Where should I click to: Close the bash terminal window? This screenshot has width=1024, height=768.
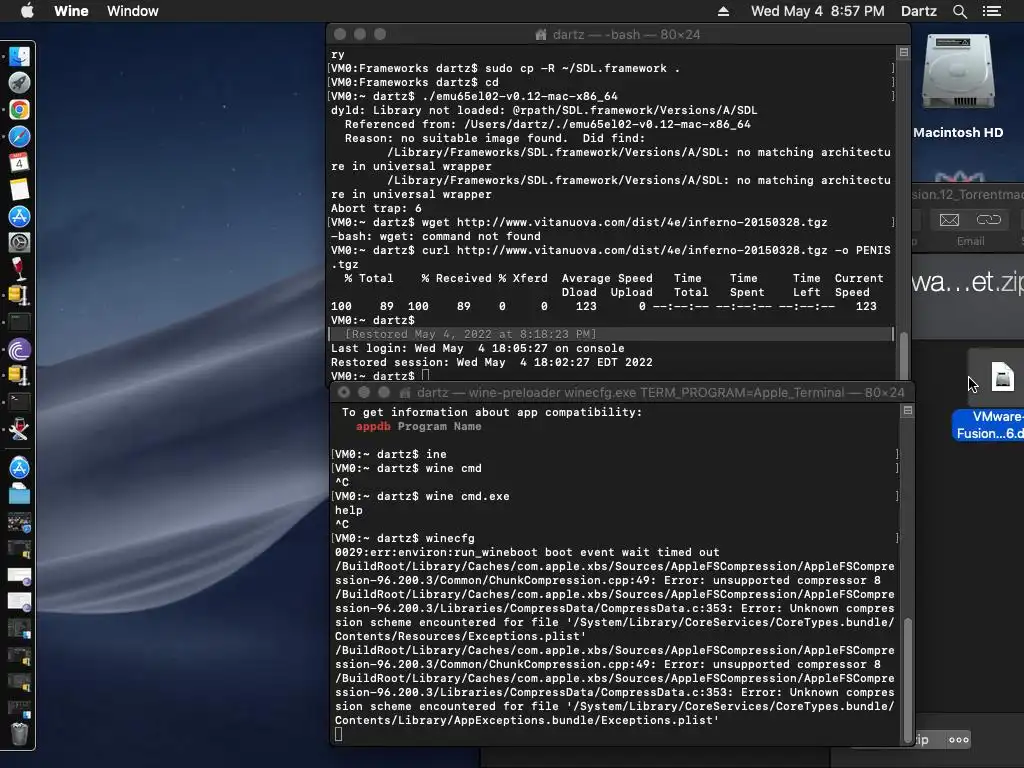[x=340, y=35]
